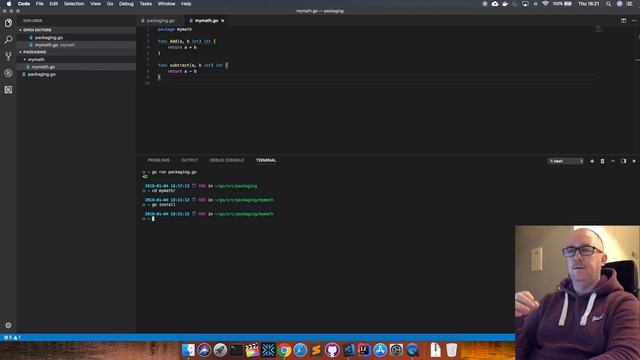Image resolution: width=640 pixels, height=360 pixels.
Task: Open Wi-Fi menu in menu bar
Action: 545,4
